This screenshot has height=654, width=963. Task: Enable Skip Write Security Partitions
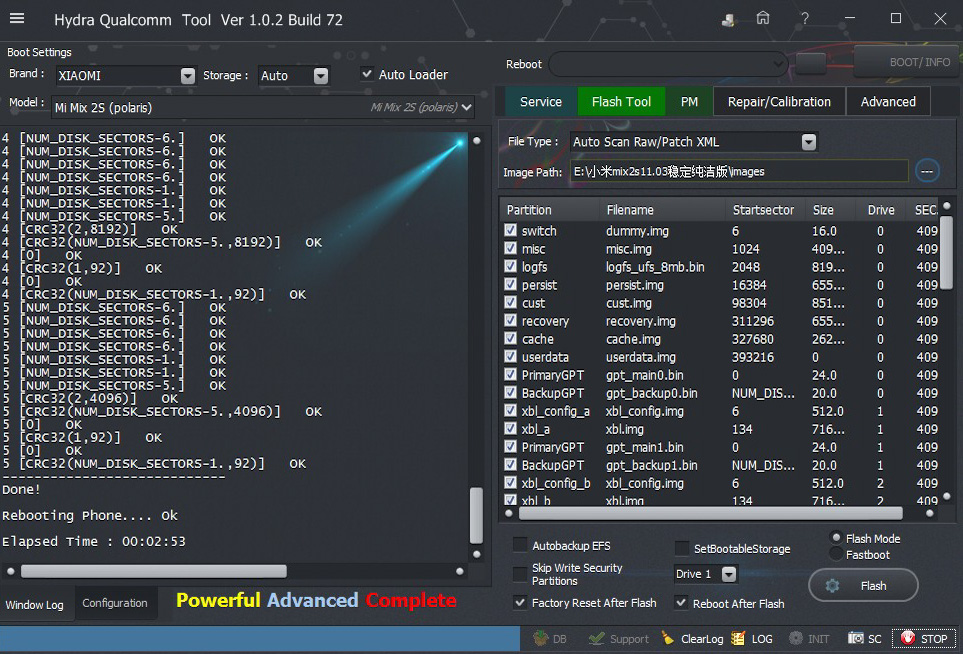(x=520, y=574)
